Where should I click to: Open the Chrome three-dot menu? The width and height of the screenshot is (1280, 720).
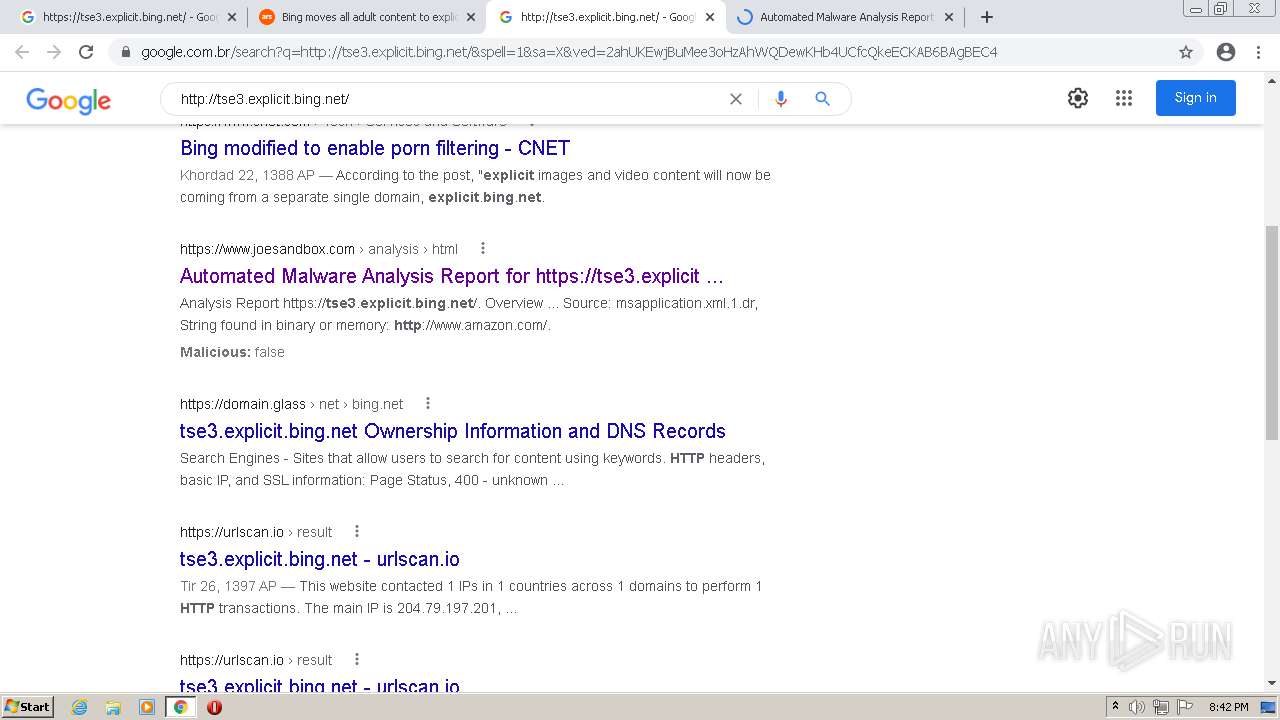[x=1260, y=52]
